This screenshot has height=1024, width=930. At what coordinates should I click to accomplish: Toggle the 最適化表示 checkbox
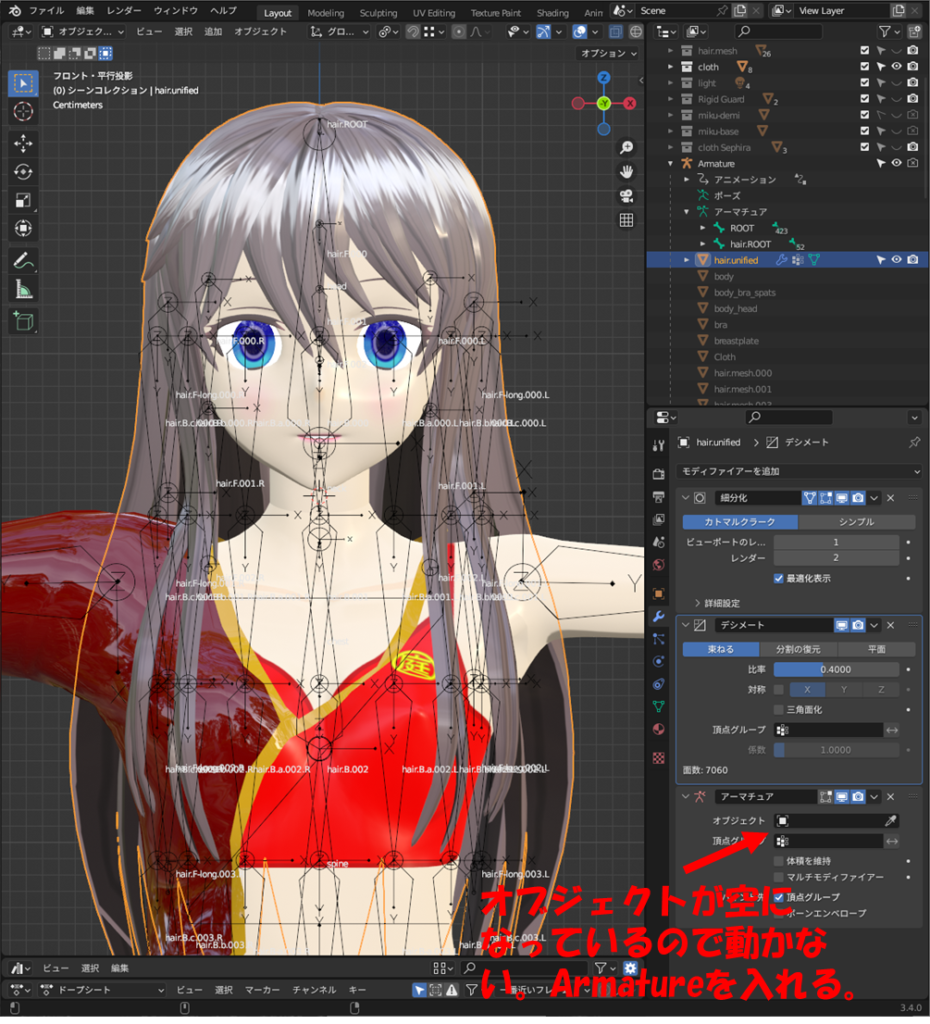[x=778, y=578]
